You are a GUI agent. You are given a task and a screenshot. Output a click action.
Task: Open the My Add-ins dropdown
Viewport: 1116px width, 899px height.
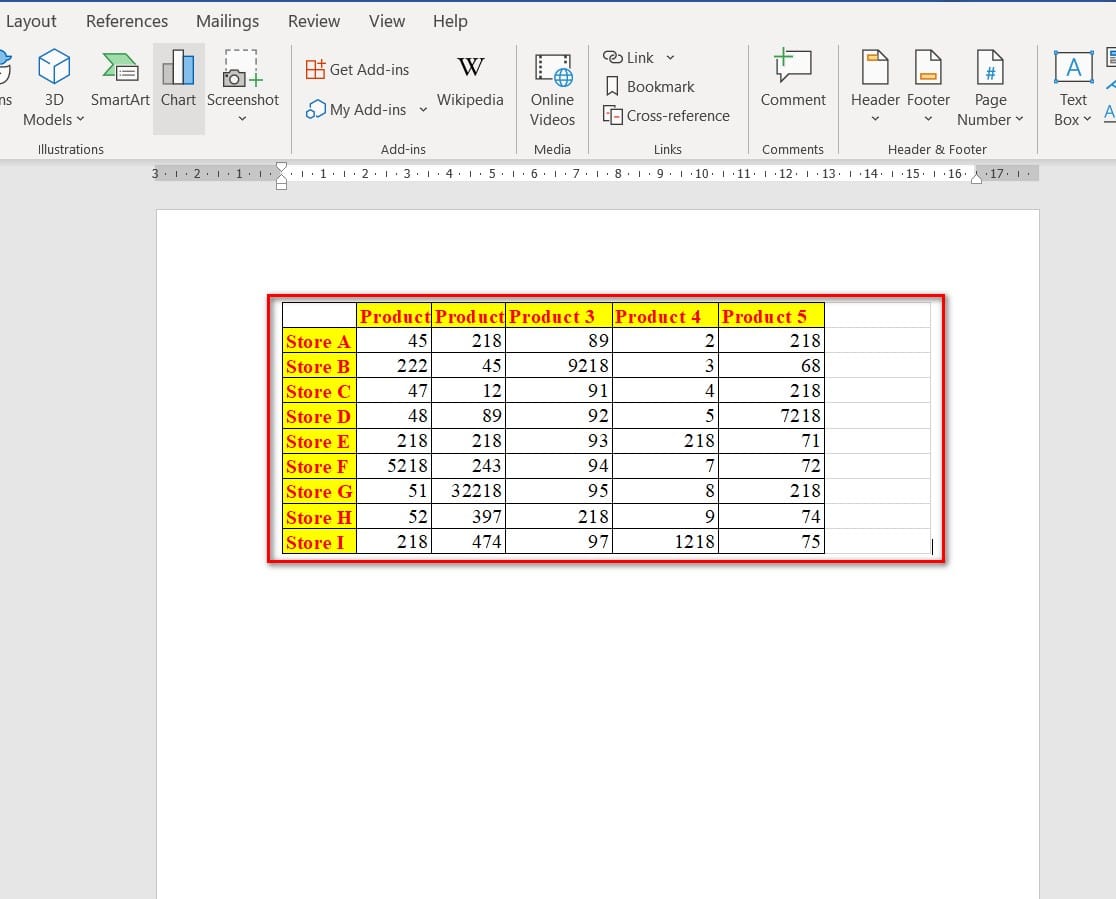(x=423, y=109)
